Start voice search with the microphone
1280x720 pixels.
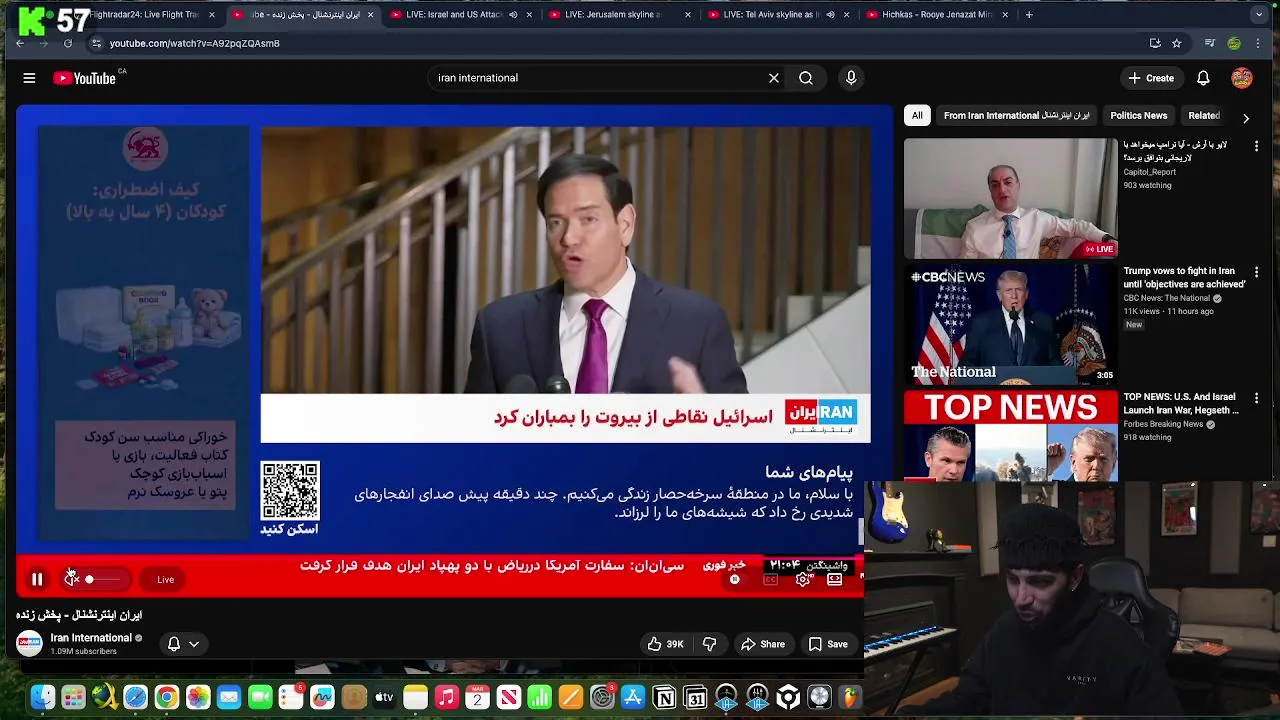tap(851, 78)
